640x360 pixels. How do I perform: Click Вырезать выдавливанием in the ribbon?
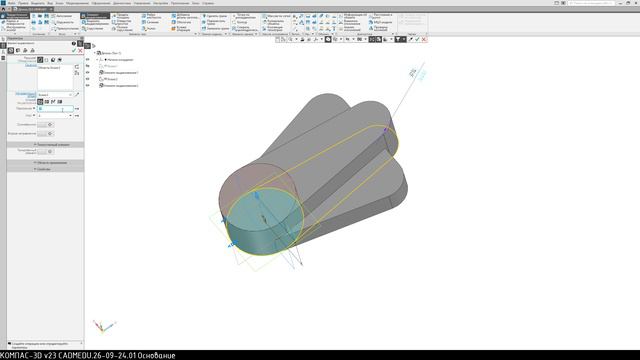(96, 22)
